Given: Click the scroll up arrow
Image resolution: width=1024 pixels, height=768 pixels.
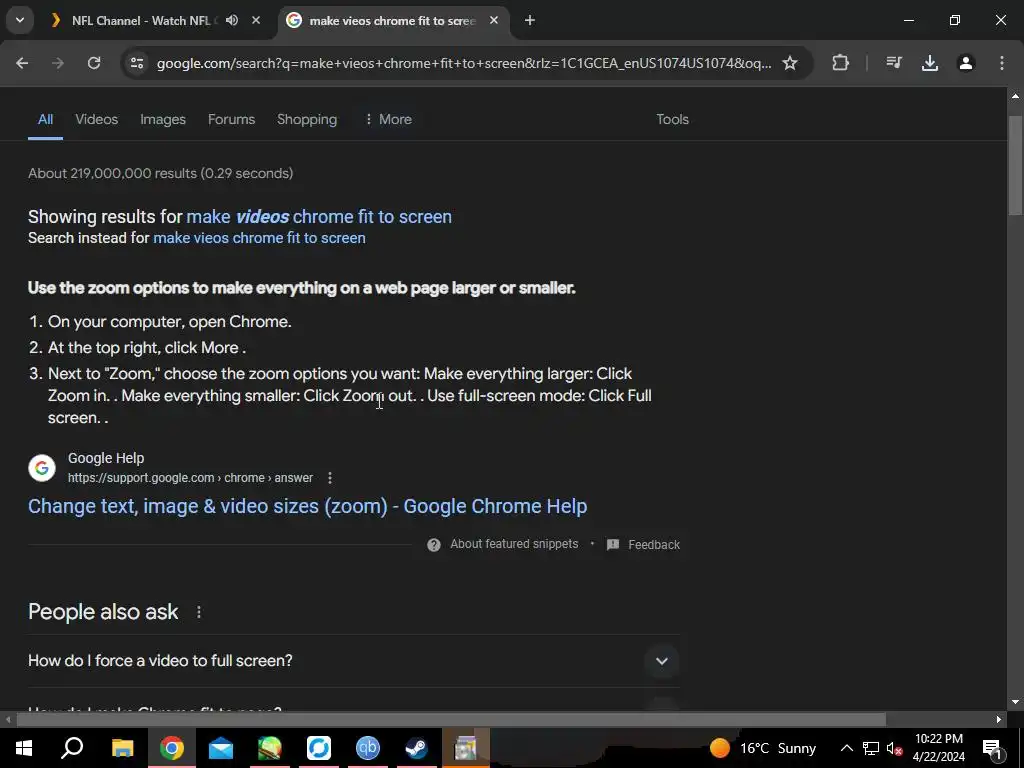Looking at the screenshot, I should [x=1016, y=96].
